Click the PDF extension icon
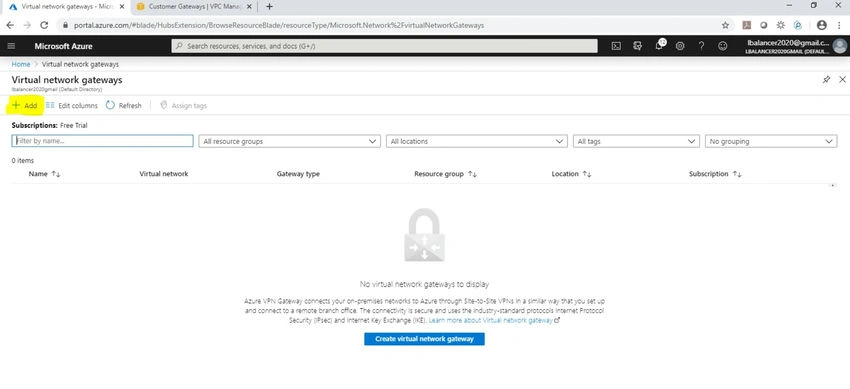The height and width of the screenshot is (389, 850). 746,25
